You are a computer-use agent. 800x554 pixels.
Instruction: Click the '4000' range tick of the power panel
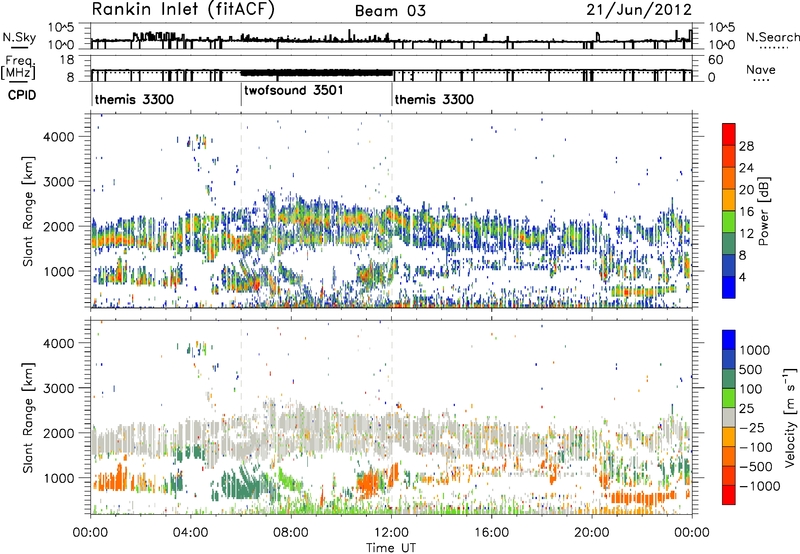(x=59, y=137)
